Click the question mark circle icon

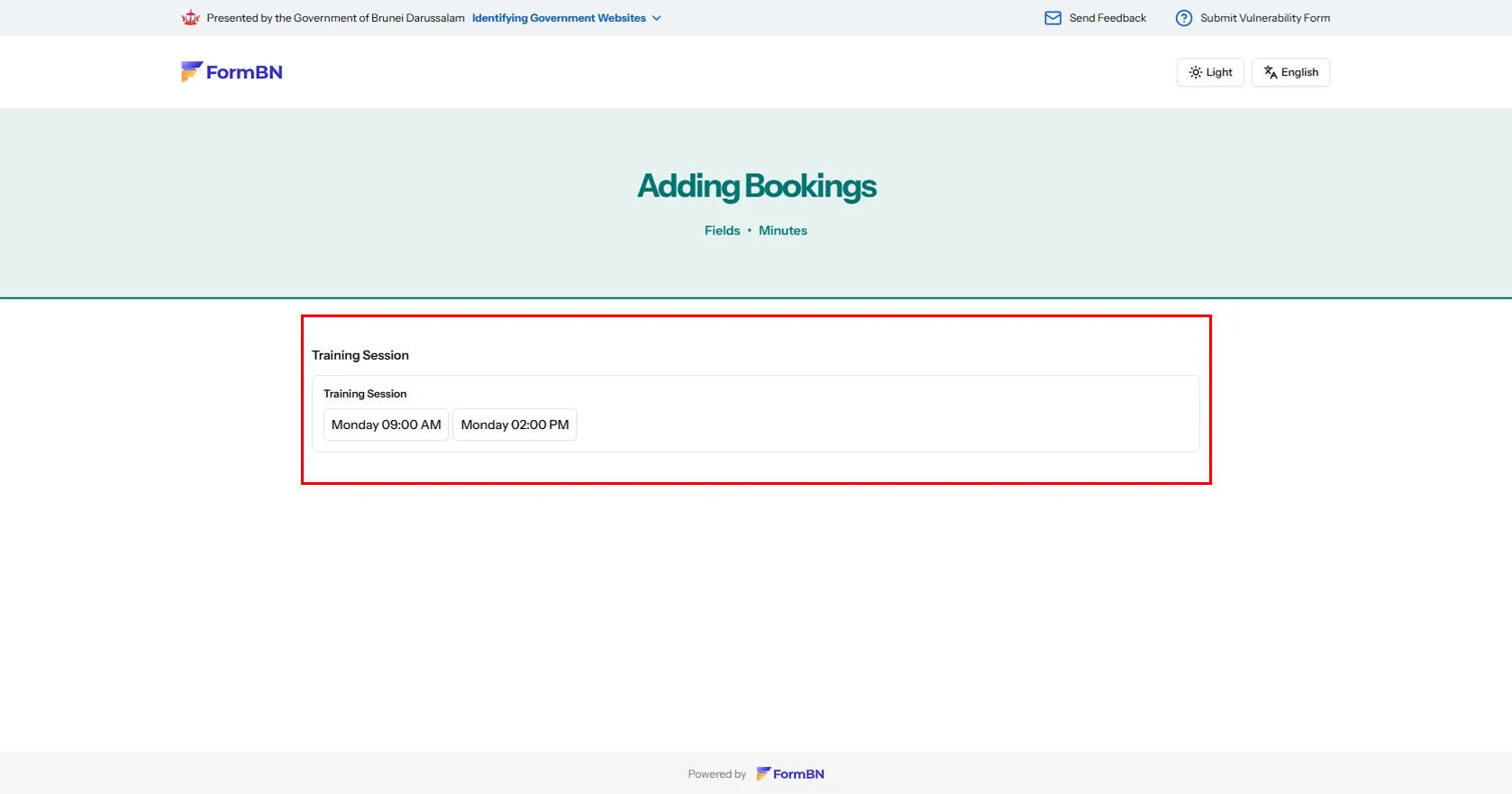1183,18
